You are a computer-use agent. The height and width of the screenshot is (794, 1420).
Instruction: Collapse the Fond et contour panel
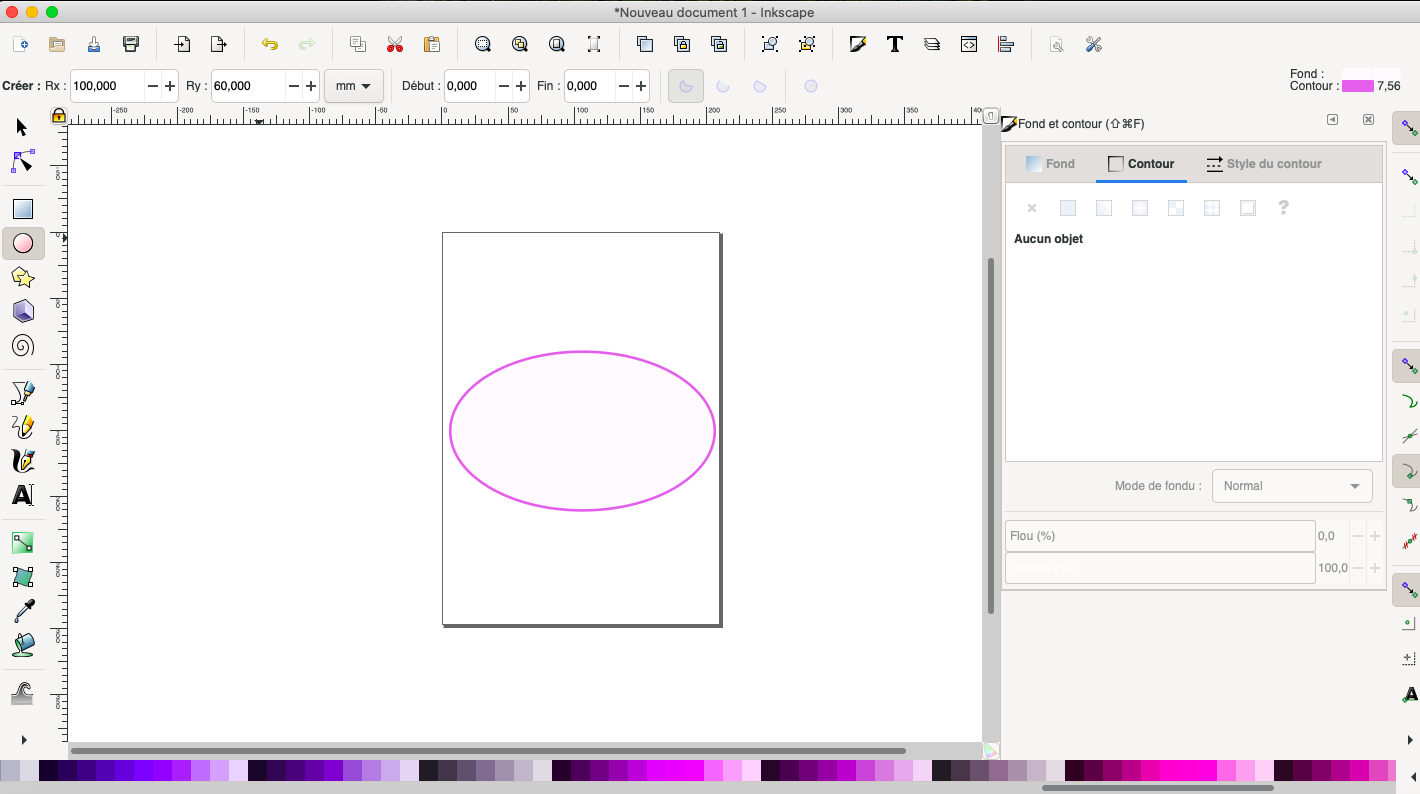(1332, 119)
